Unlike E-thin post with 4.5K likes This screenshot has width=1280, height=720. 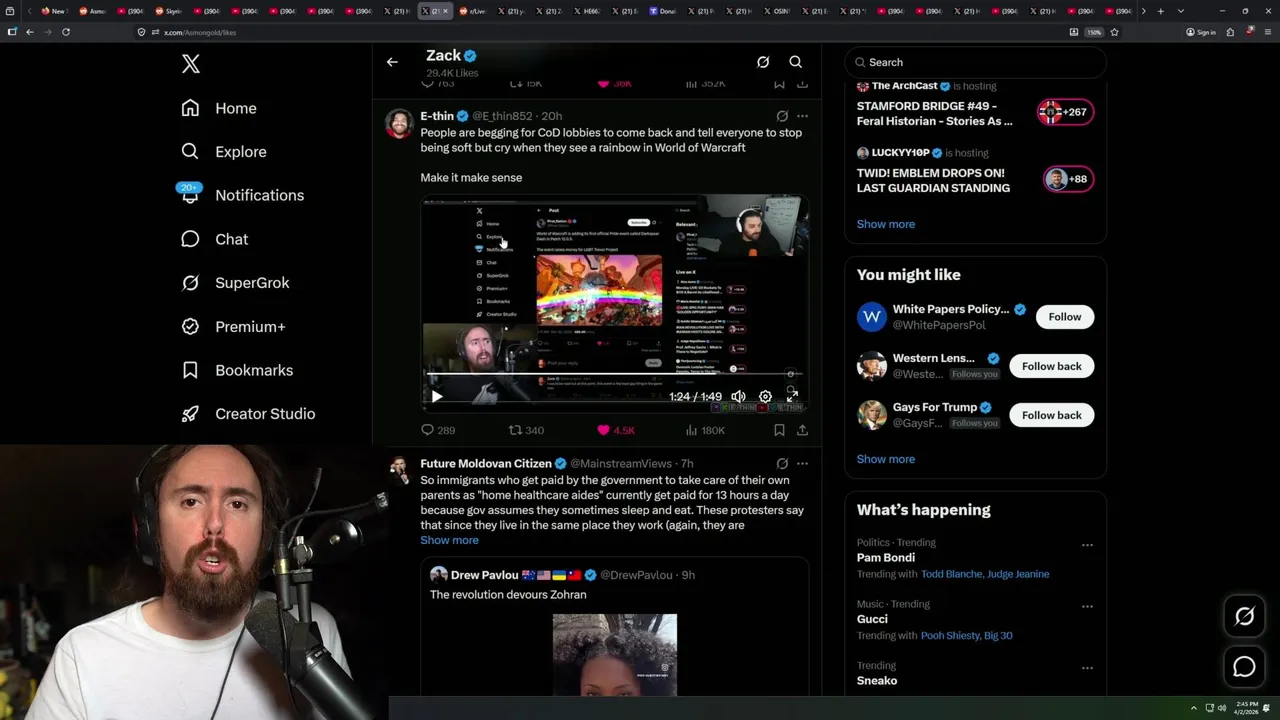coord(616,430)
